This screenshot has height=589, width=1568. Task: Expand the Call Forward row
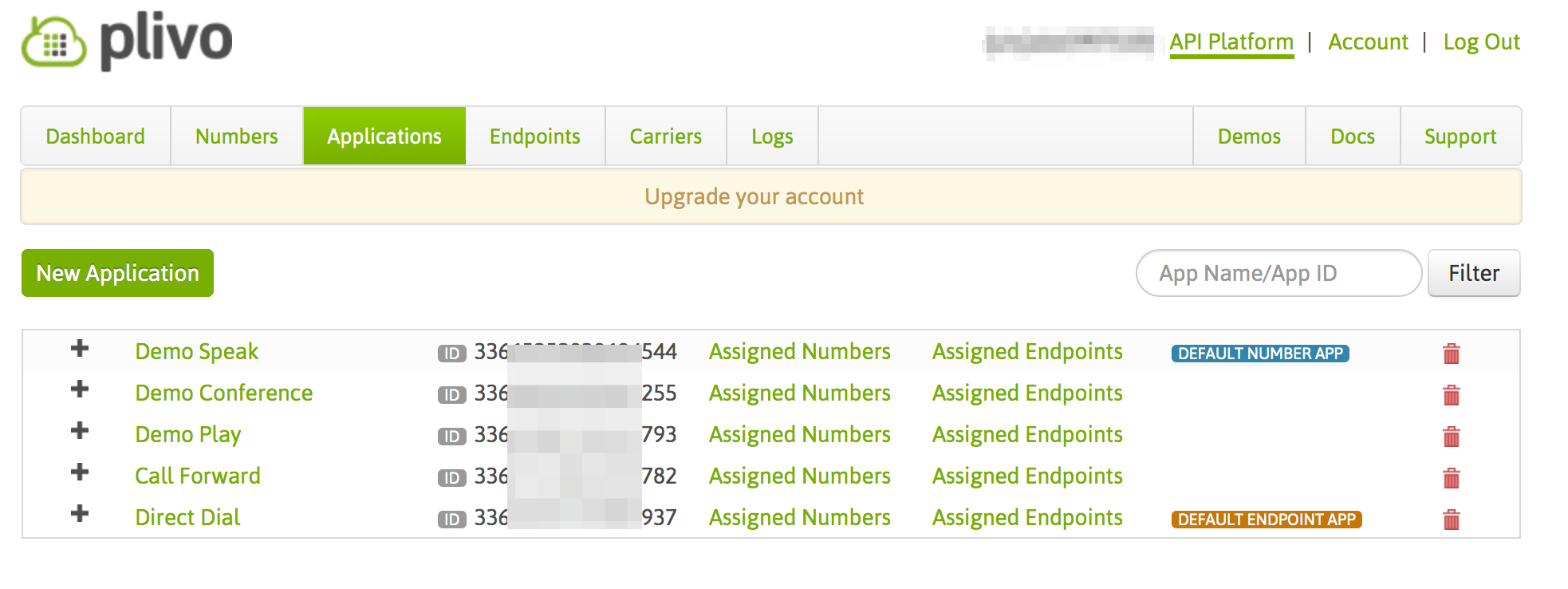[x=80, y=472]
